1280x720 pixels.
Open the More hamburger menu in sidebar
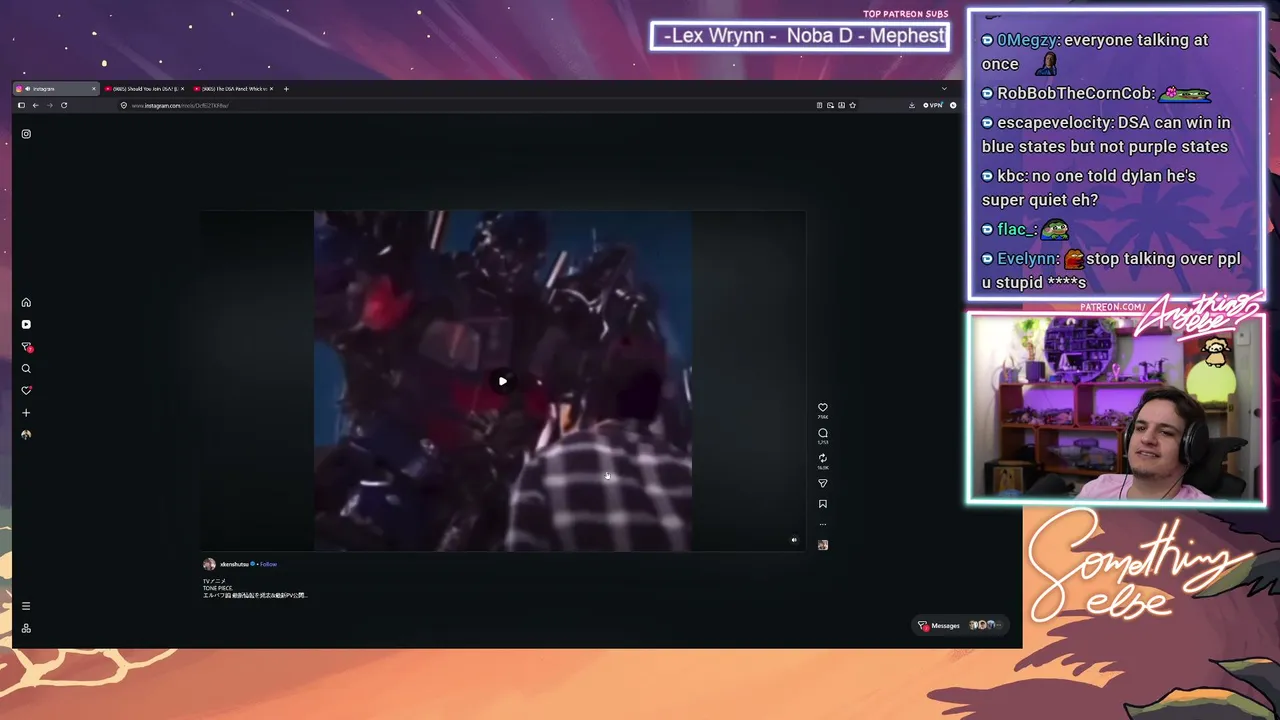(26, 606)
